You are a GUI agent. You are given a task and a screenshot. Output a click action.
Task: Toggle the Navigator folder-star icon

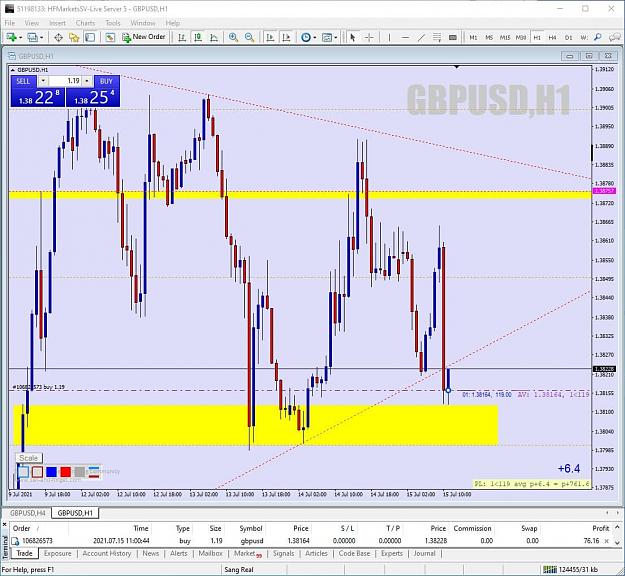(74, 37)
